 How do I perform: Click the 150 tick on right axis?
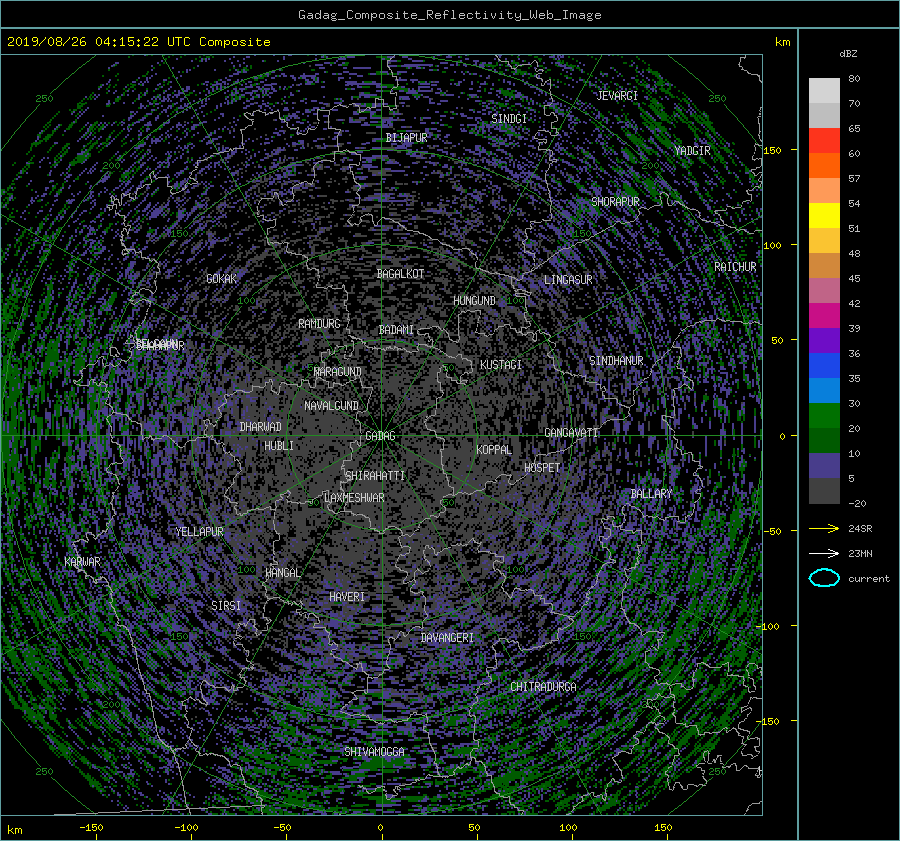[773, 150]
